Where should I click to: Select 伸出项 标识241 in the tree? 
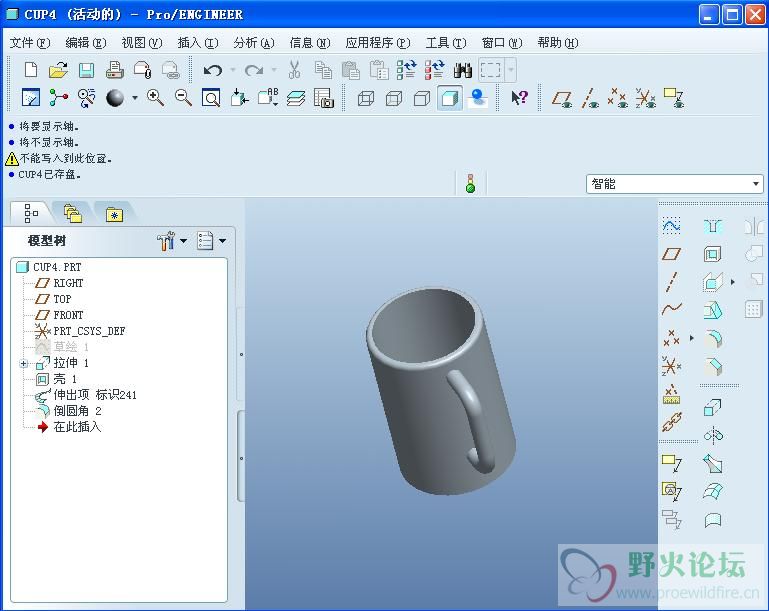(x=95, y=395)
